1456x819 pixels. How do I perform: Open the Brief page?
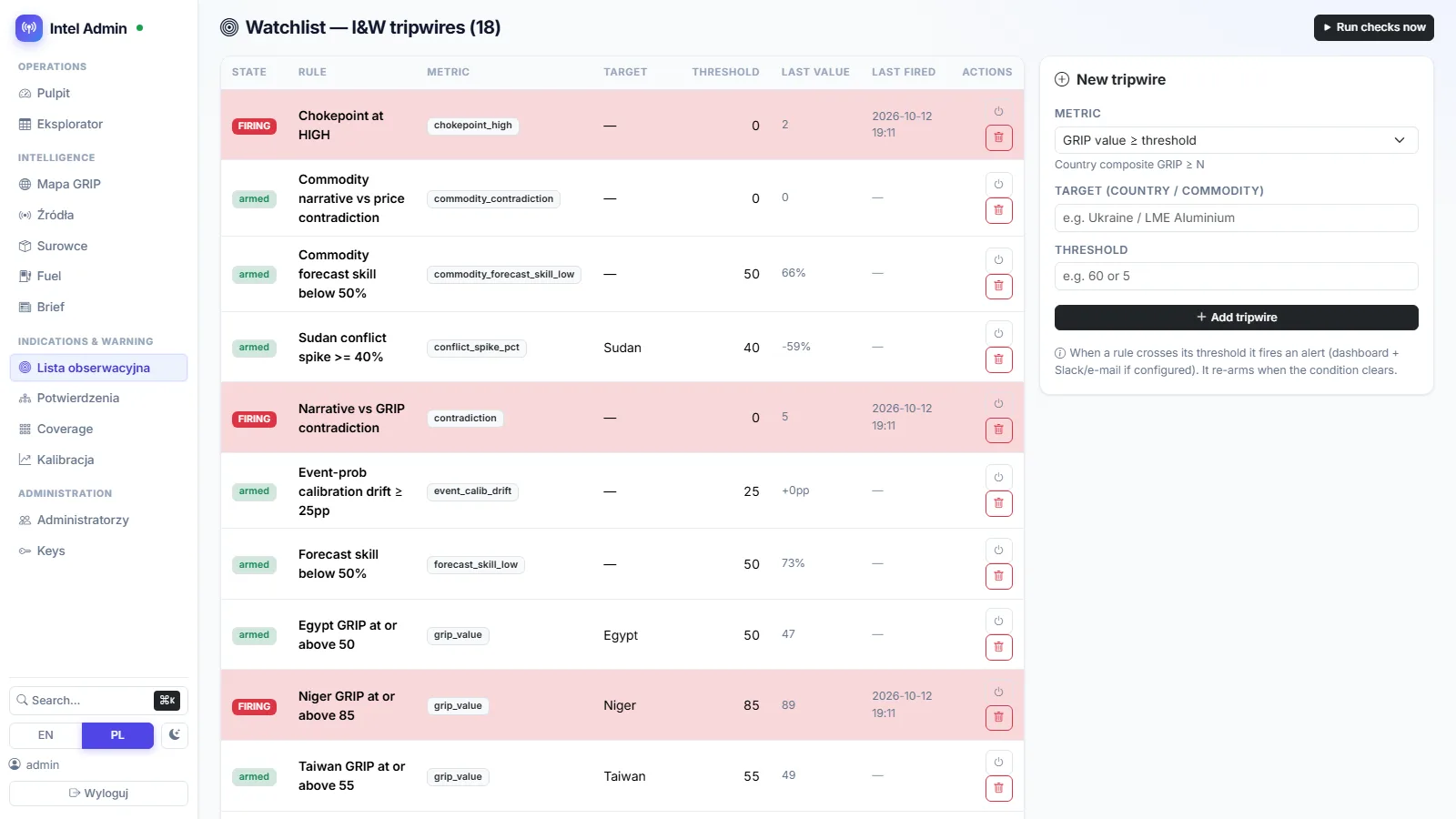[98, 307]
